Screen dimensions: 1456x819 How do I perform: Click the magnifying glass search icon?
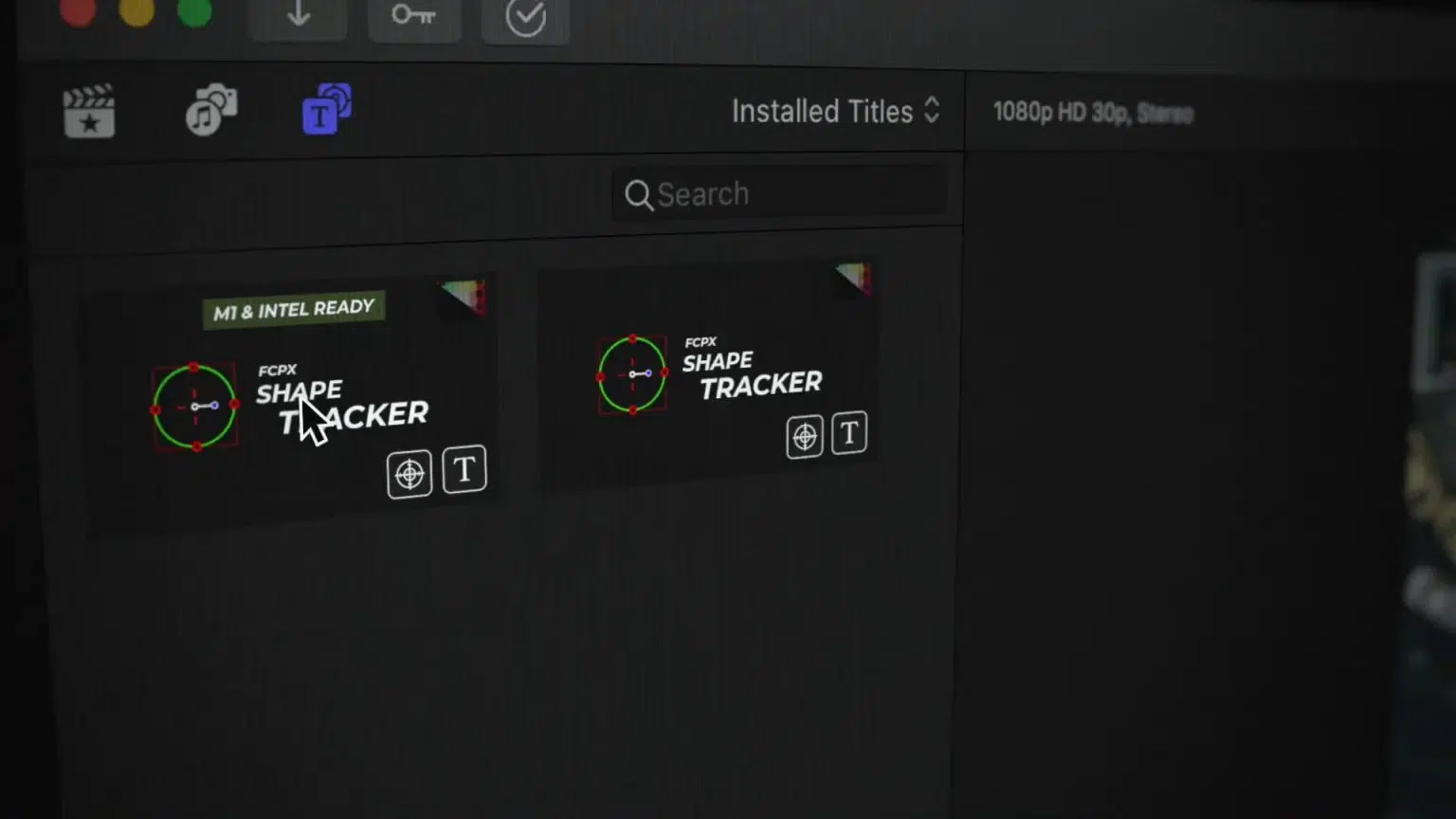click(639, 195)
